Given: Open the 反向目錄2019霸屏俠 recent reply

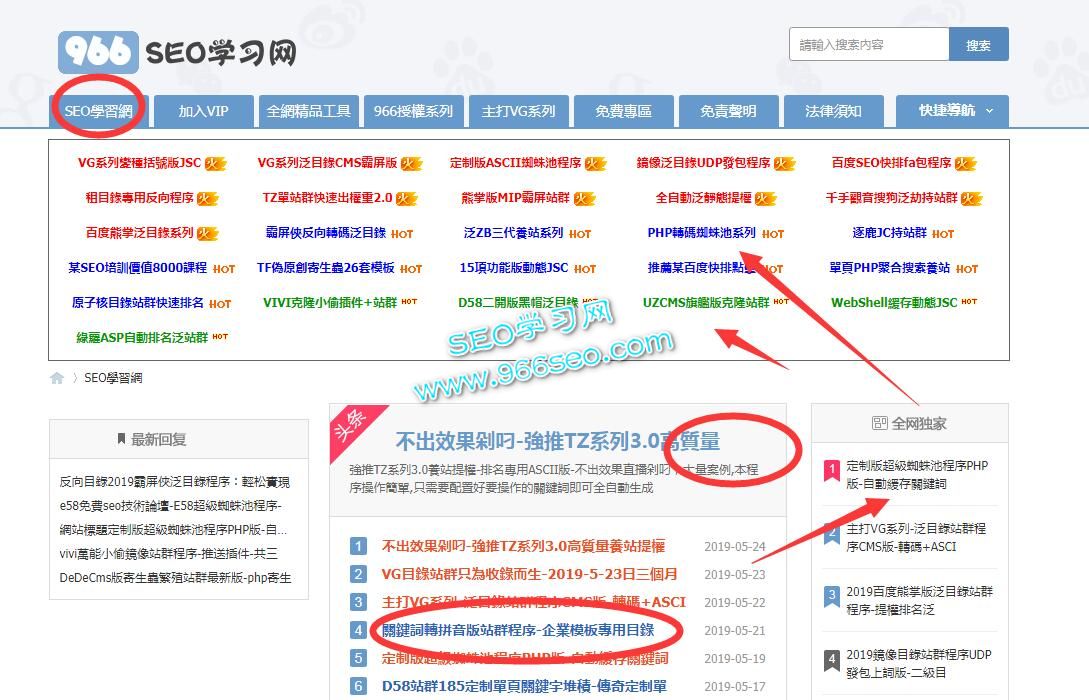Looking at the screenshot, I should click(x=175, y=481).
